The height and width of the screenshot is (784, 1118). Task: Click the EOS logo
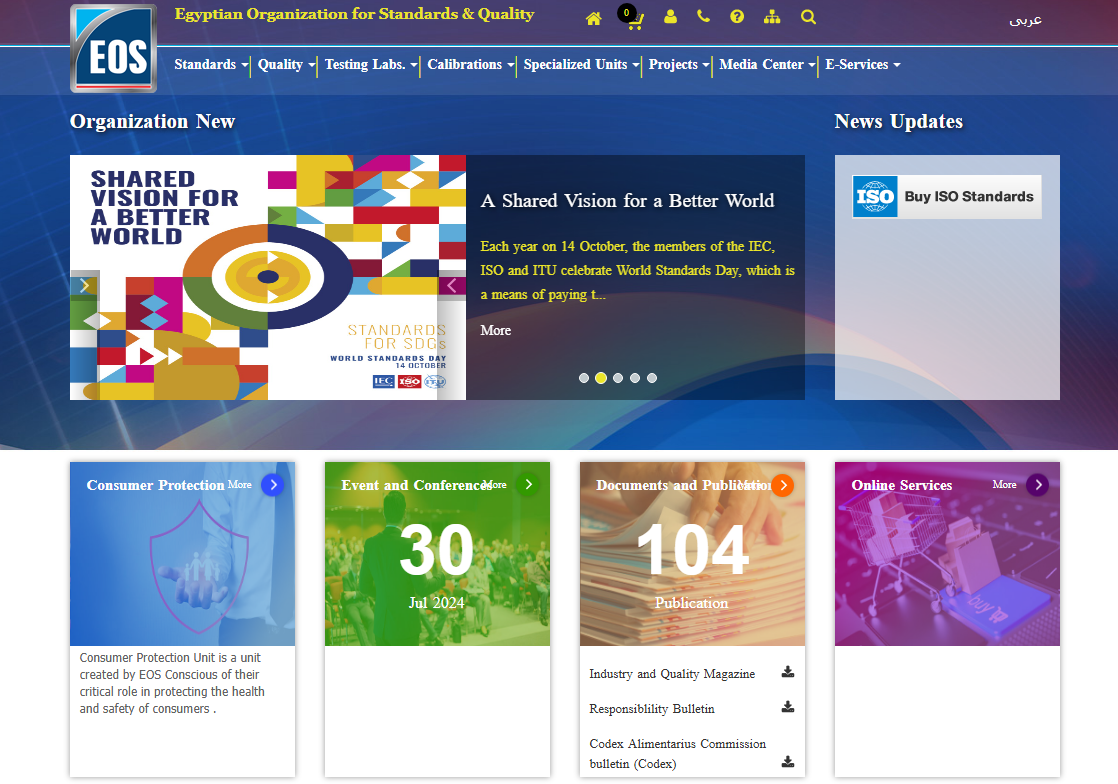(x=113, y=48)
